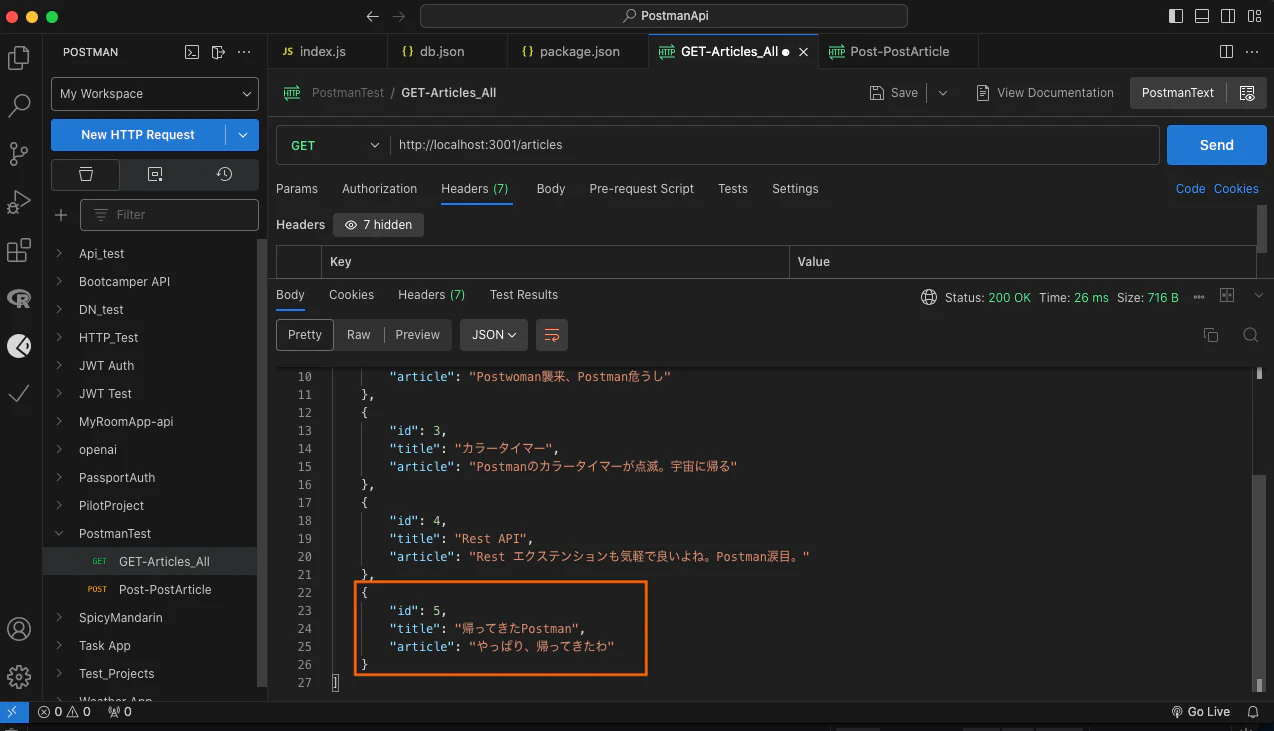Open the R extension view
Screen dimensions: 1274x731
(18, 298)
